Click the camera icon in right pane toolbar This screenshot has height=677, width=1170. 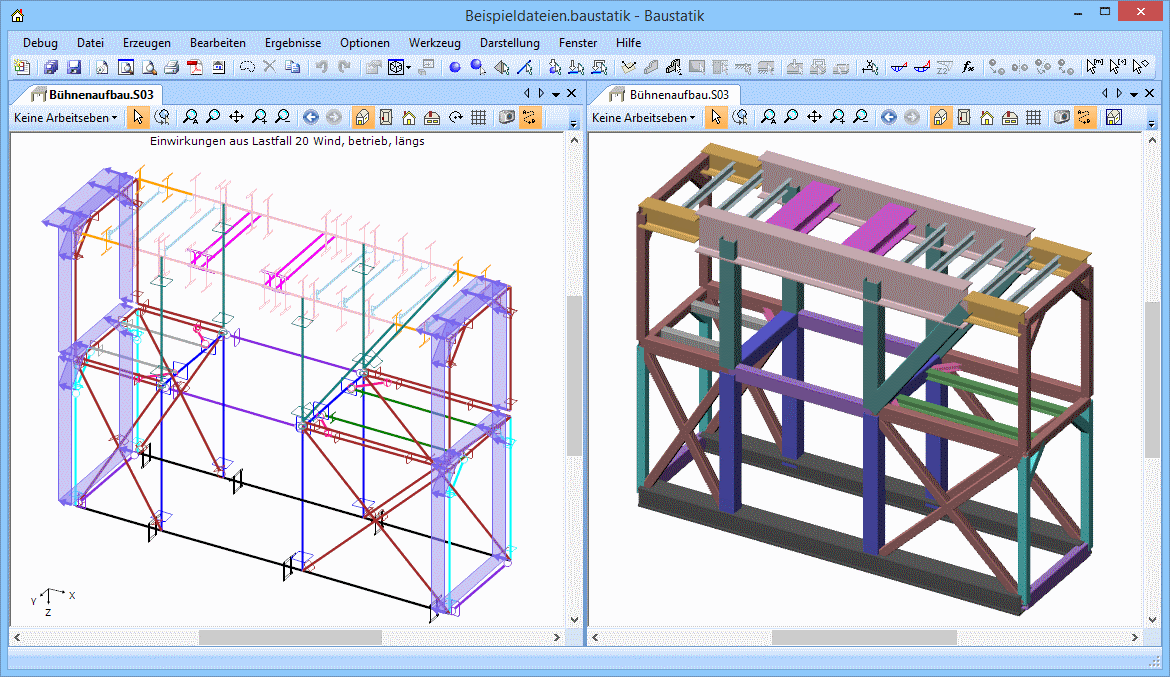point(1062,117)
